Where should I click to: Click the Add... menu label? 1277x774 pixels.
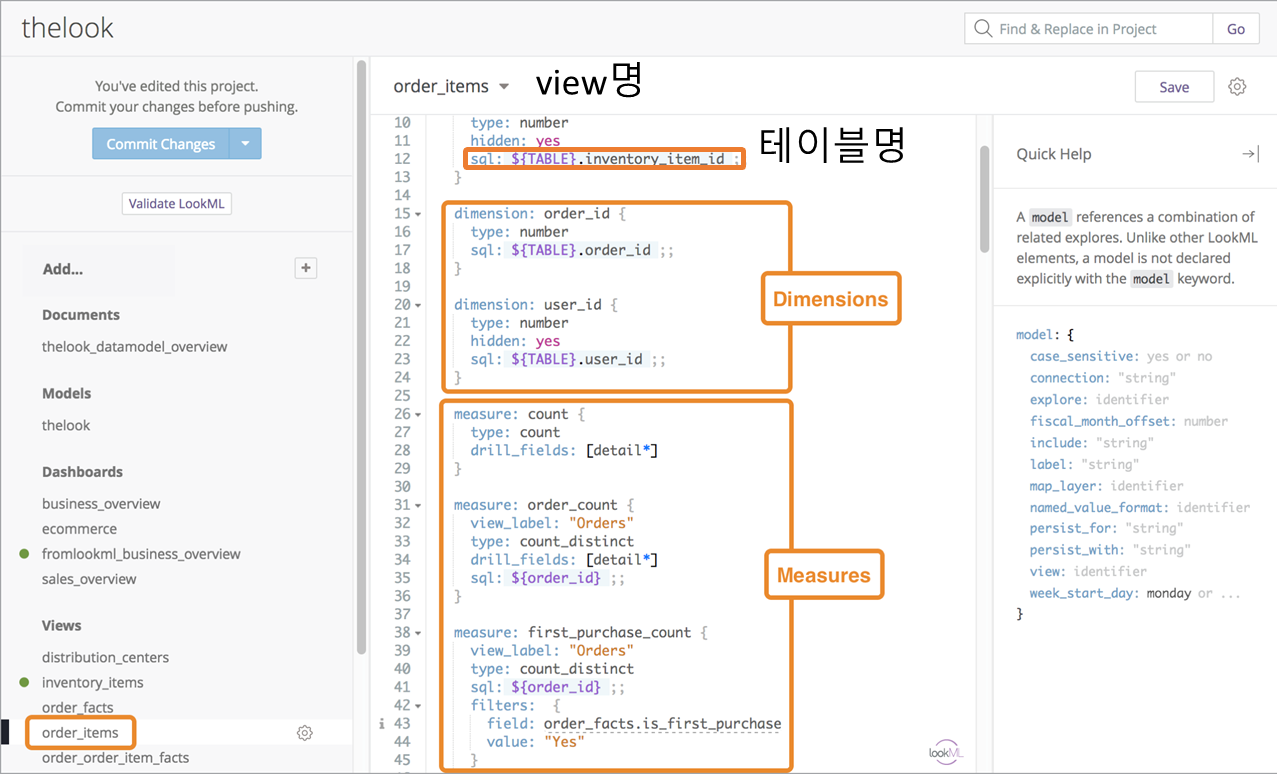click(63, 269)
